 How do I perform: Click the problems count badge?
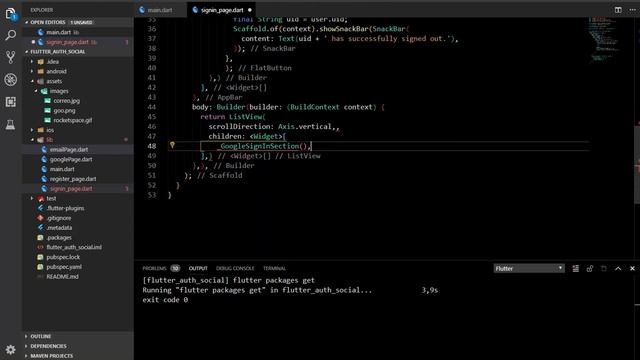175,268
